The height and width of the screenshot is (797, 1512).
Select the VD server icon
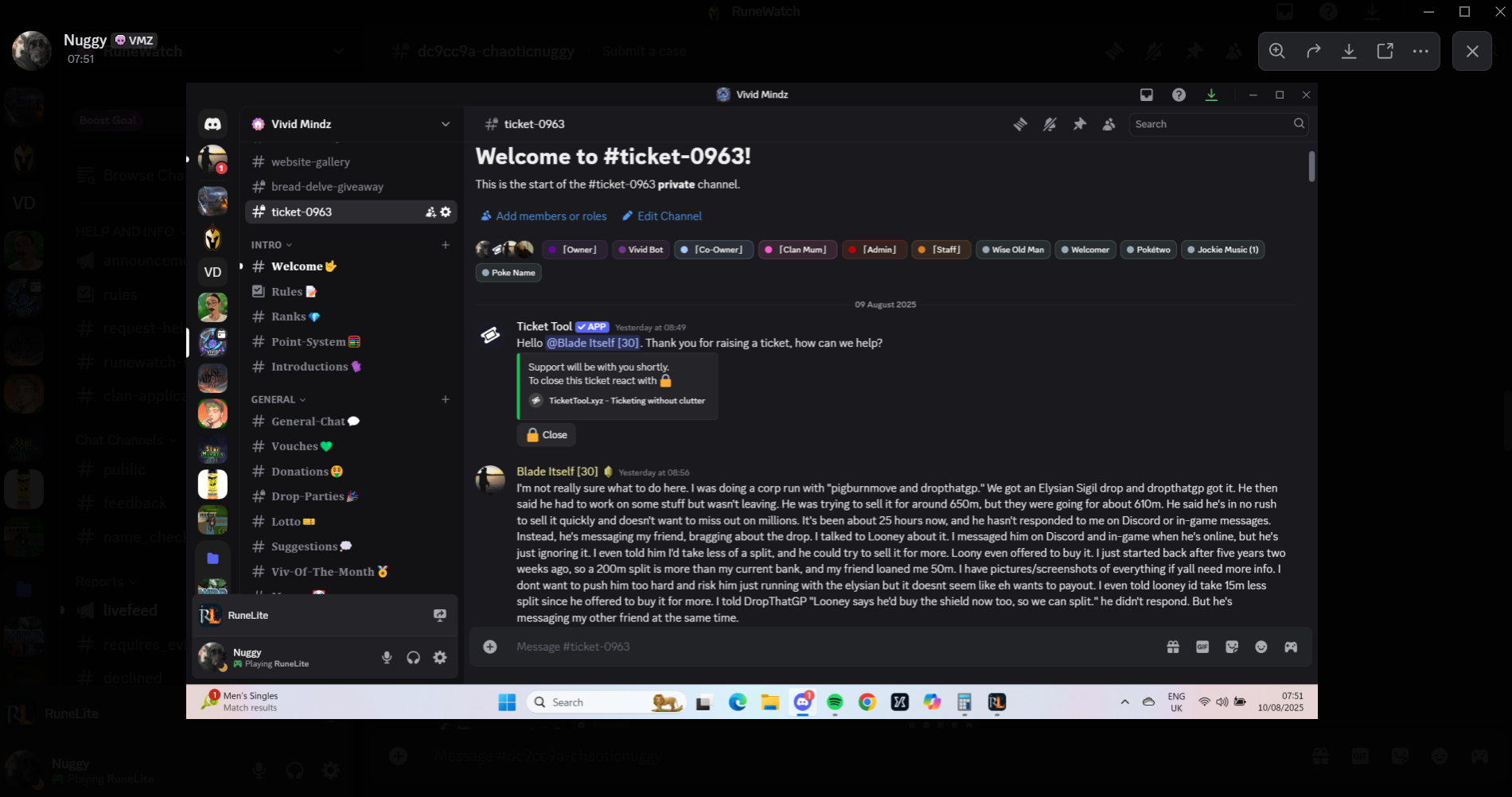[212, 272]
